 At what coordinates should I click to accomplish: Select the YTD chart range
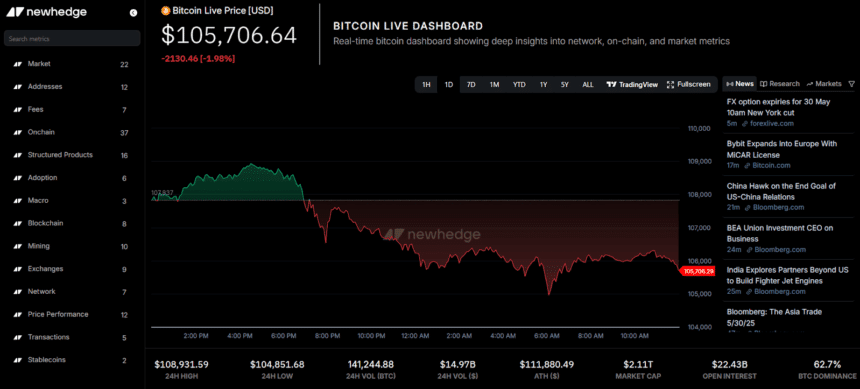pos(519,84)
